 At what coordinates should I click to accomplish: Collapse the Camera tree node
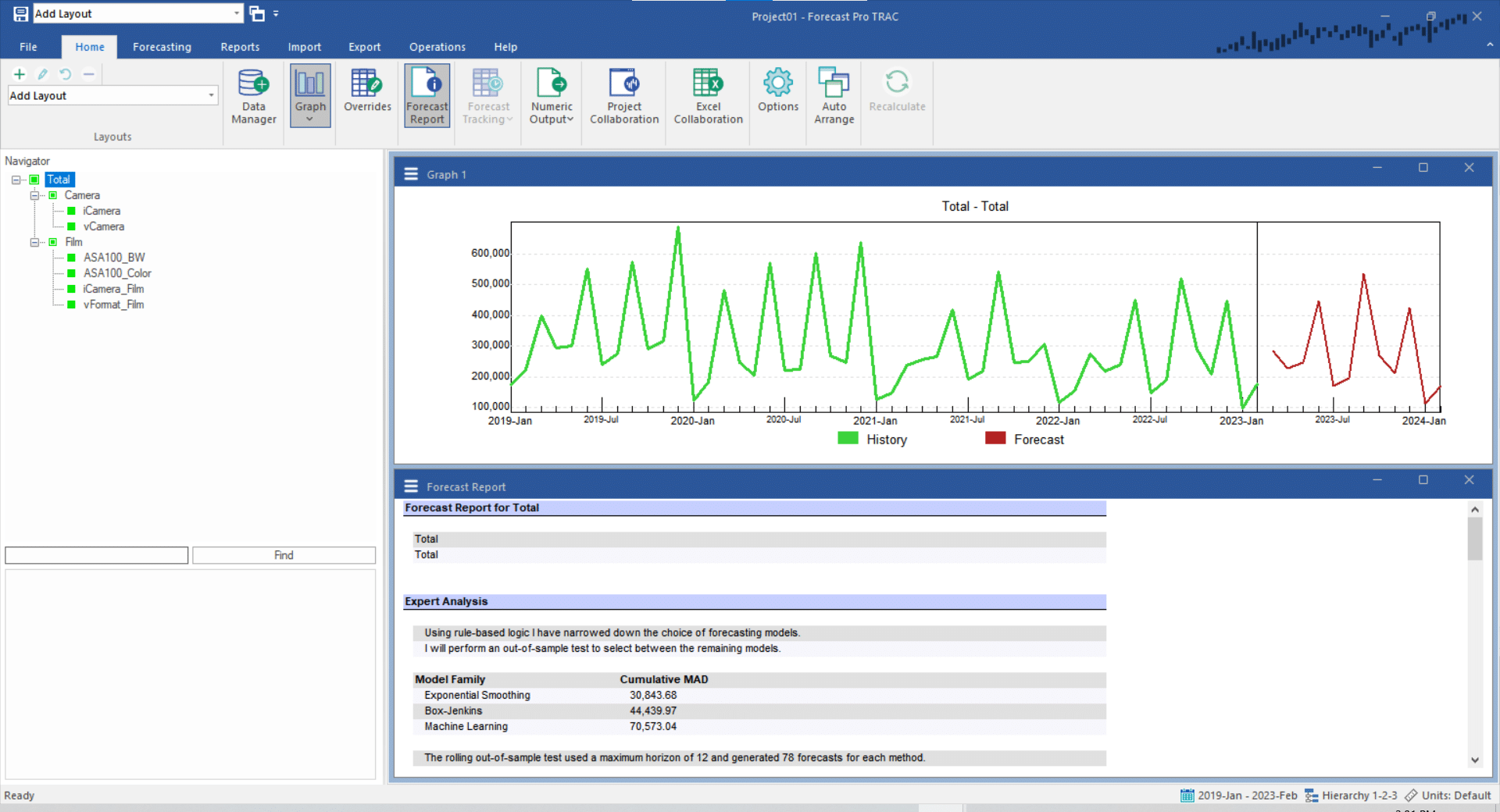(34, 195)
